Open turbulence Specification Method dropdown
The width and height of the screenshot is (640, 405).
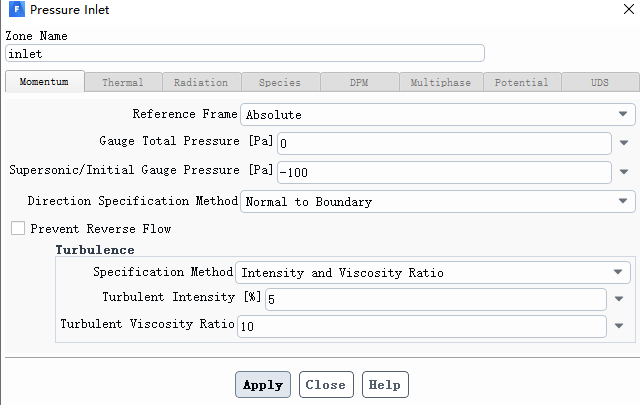[433, 272]
